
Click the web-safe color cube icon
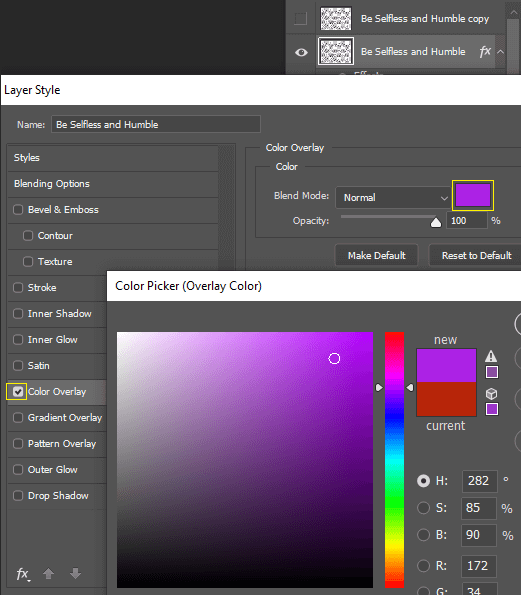[x=491, y=394]
